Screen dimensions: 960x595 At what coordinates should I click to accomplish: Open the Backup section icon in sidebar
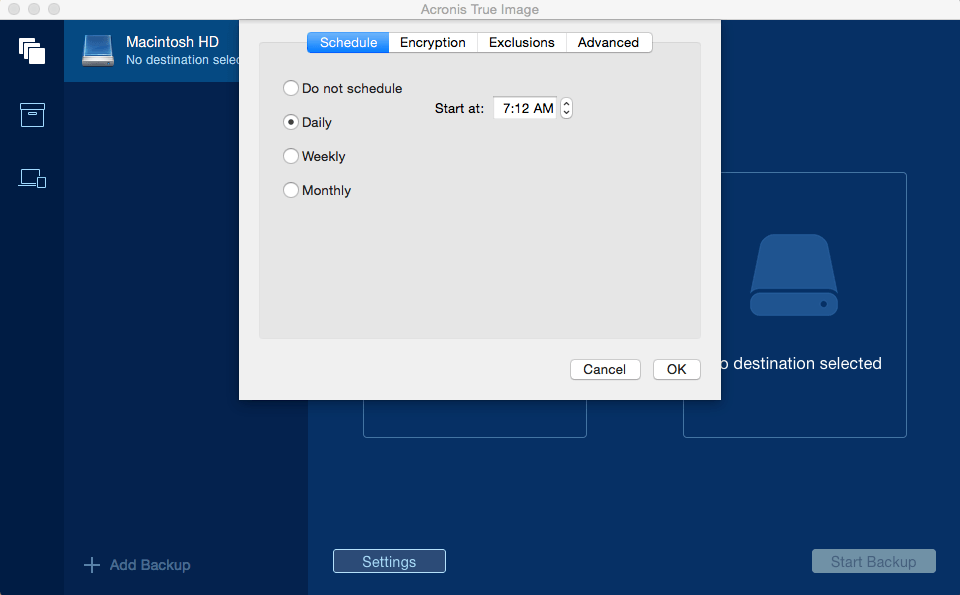(x=32, y=51)
